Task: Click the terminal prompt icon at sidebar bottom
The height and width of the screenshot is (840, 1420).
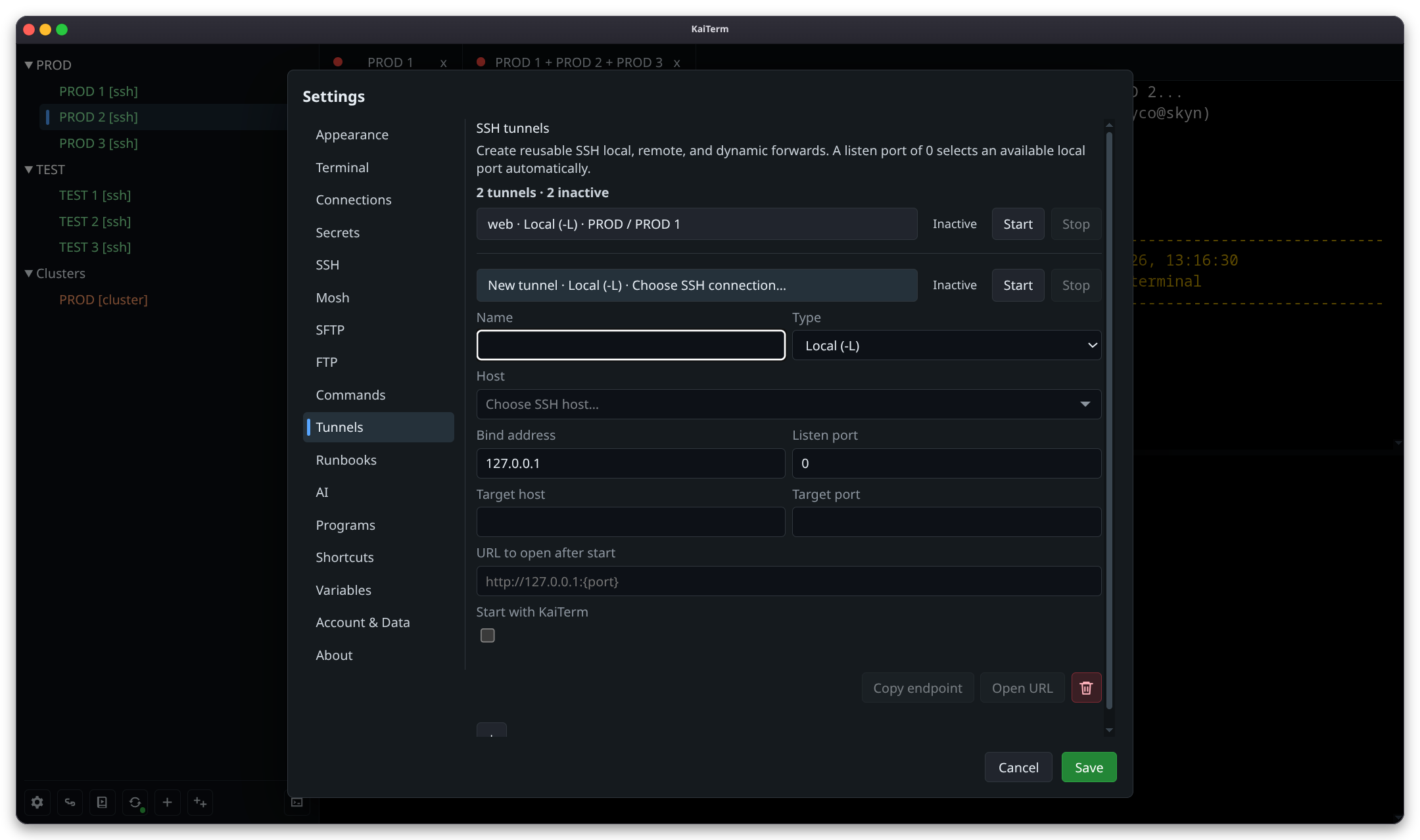Action: 297,802
